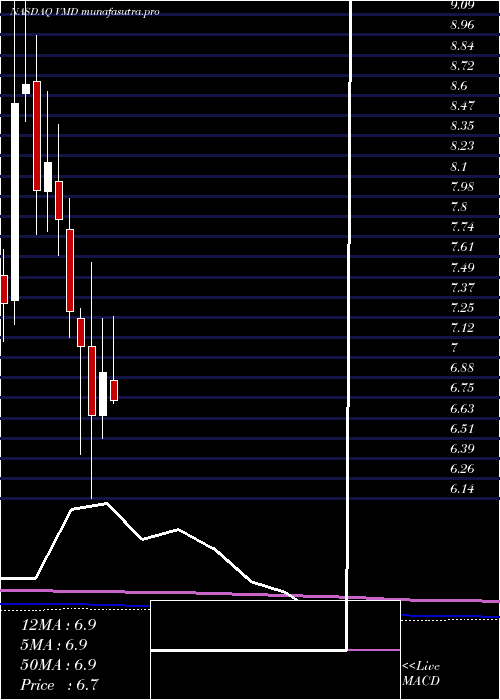The image size is (500, 700).
Task: Select the 6.63 price axis label
Action: point(462,408)
